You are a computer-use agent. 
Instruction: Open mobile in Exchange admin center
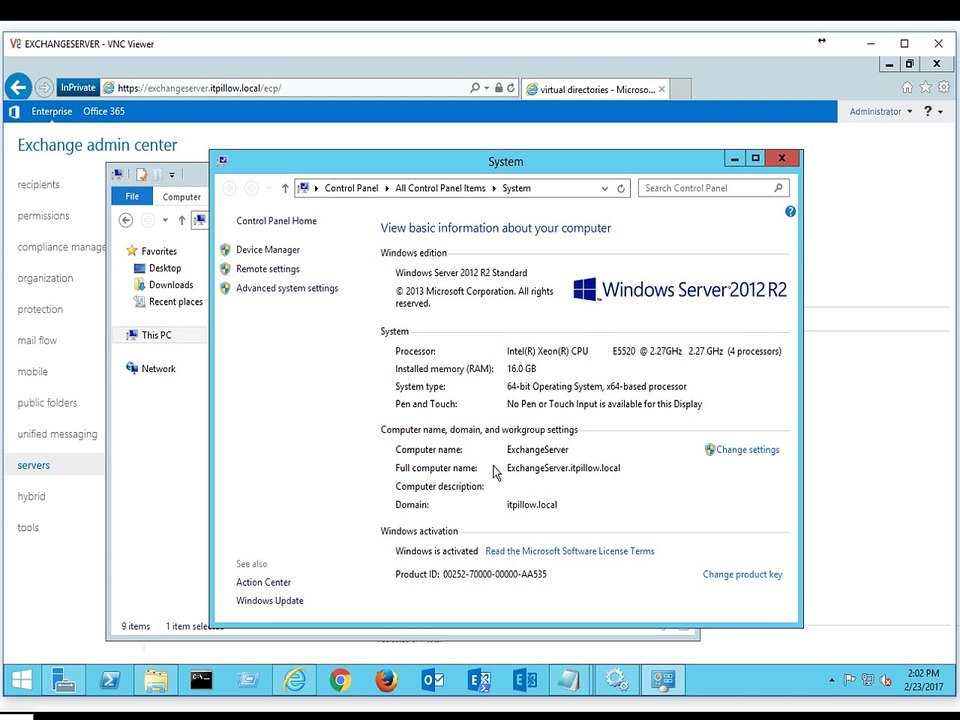click(x=32, y=372)
